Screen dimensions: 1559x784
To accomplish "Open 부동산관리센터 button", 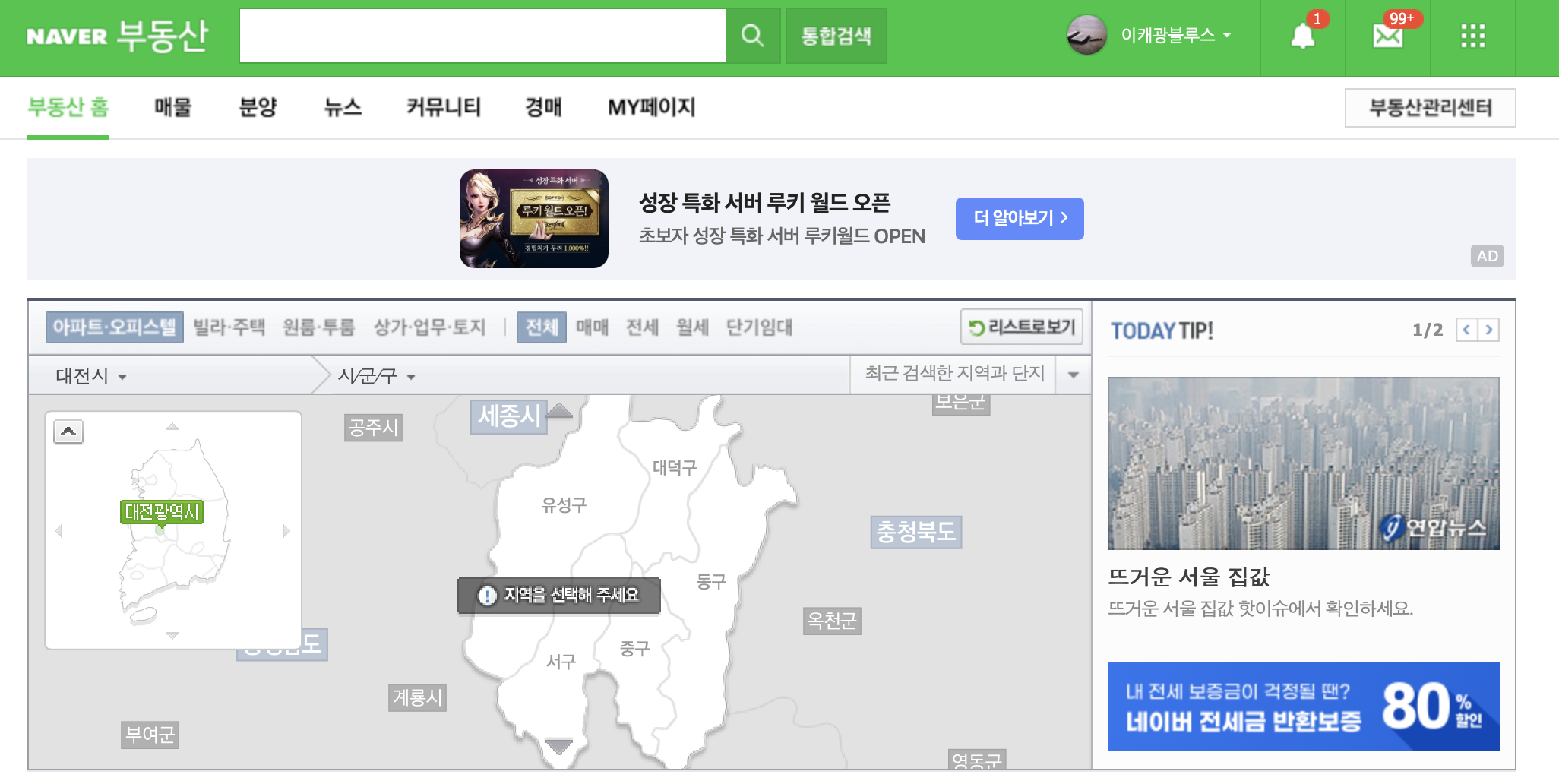I will (x=1430, y=108).
